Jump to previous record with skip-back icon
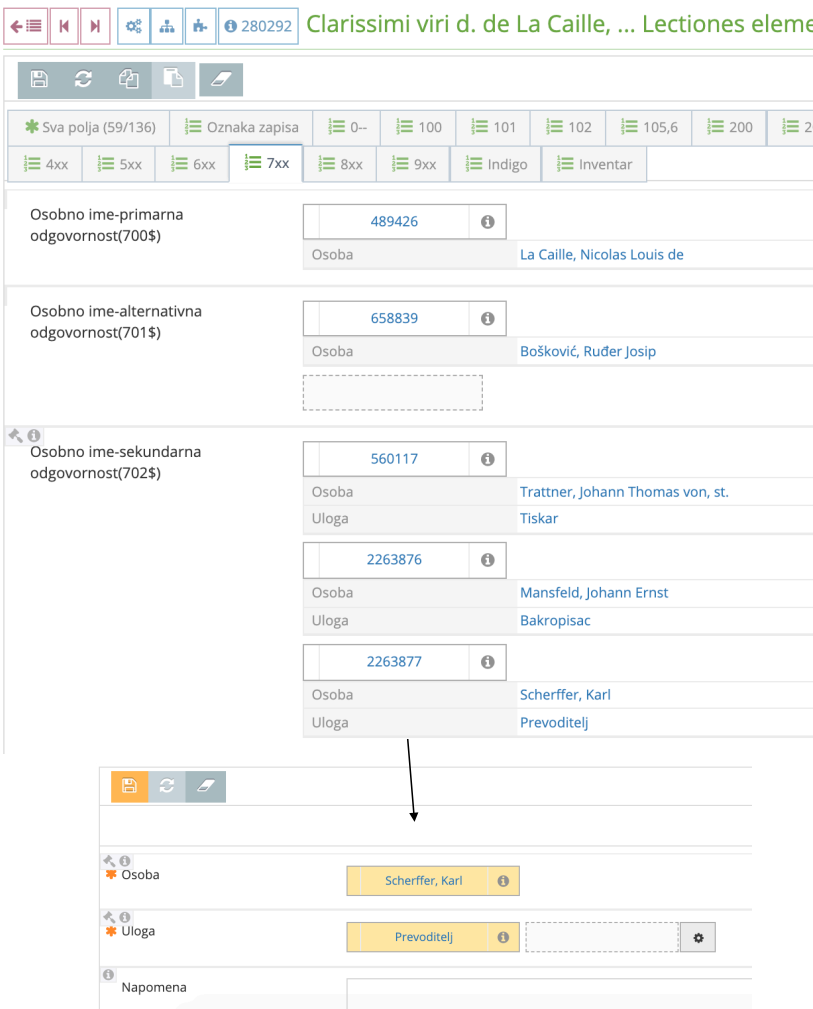The width and height of the screenshot is (813, 1009). (x=64, y=25)
